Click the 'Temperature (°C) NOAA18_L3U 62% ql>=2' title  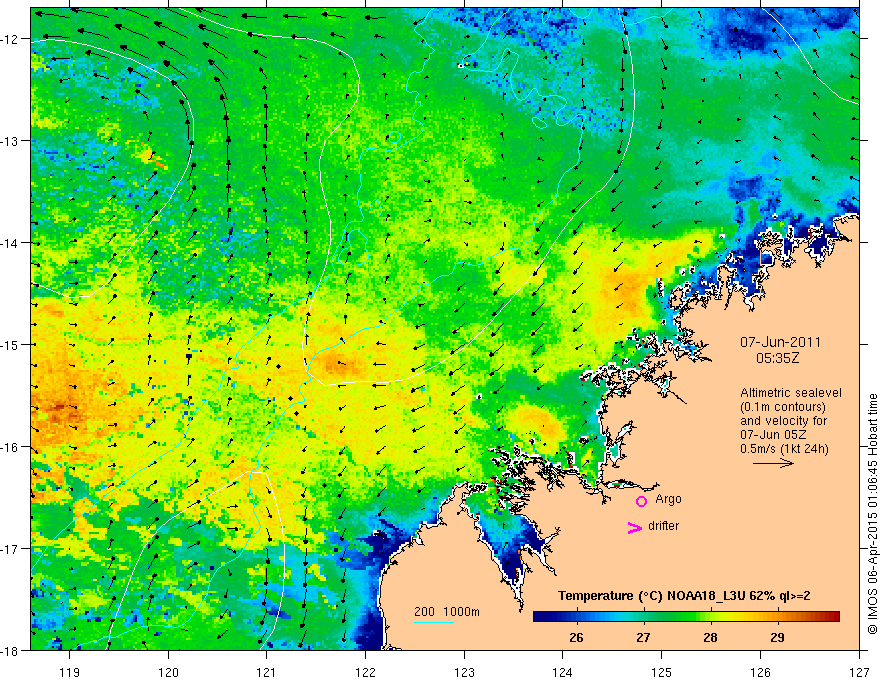pyautogui.click(x=684, y=596)
